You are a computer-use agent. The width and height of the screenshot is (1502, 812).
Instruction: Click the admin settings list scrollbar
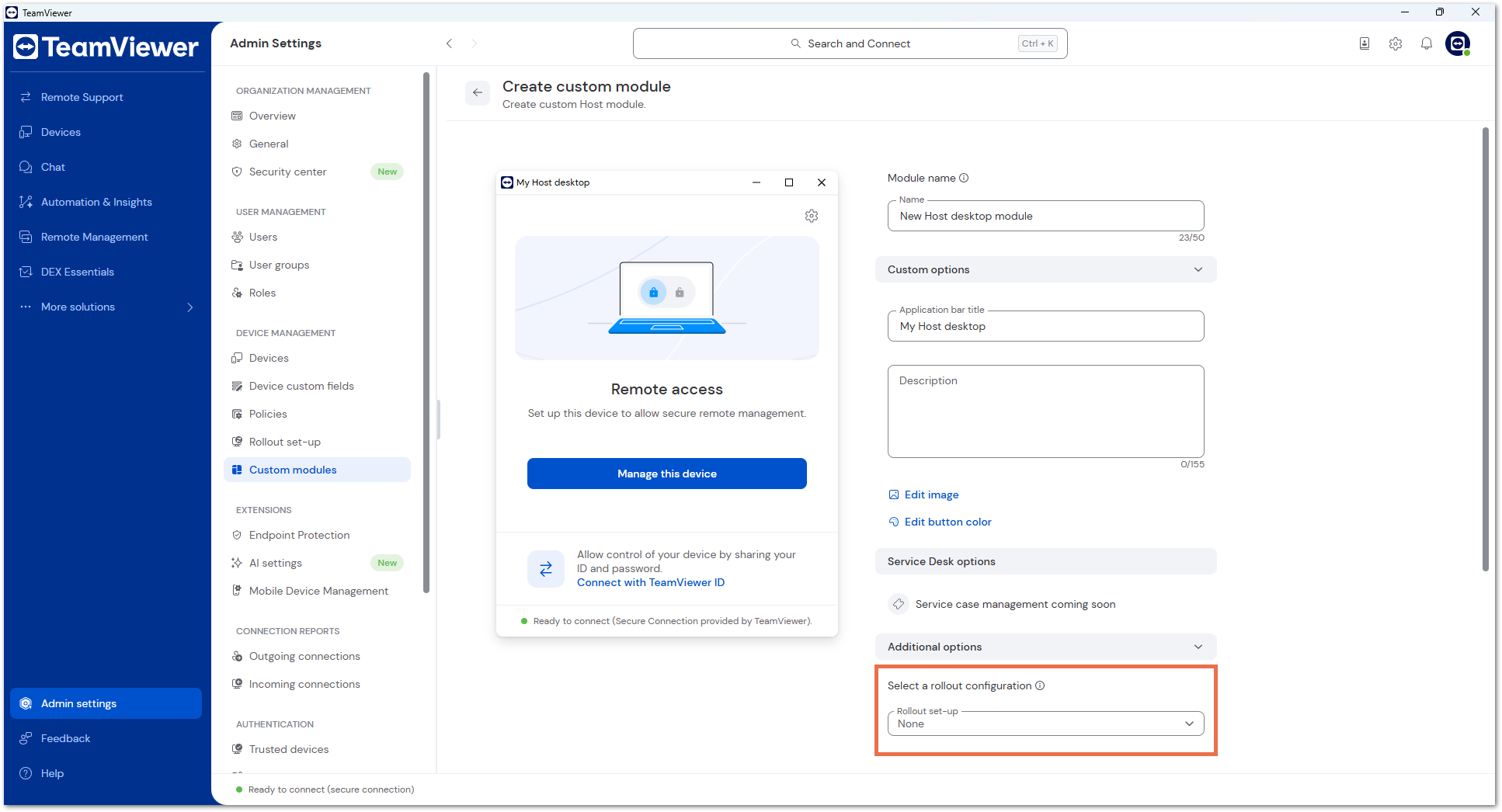tap(426, 332)
